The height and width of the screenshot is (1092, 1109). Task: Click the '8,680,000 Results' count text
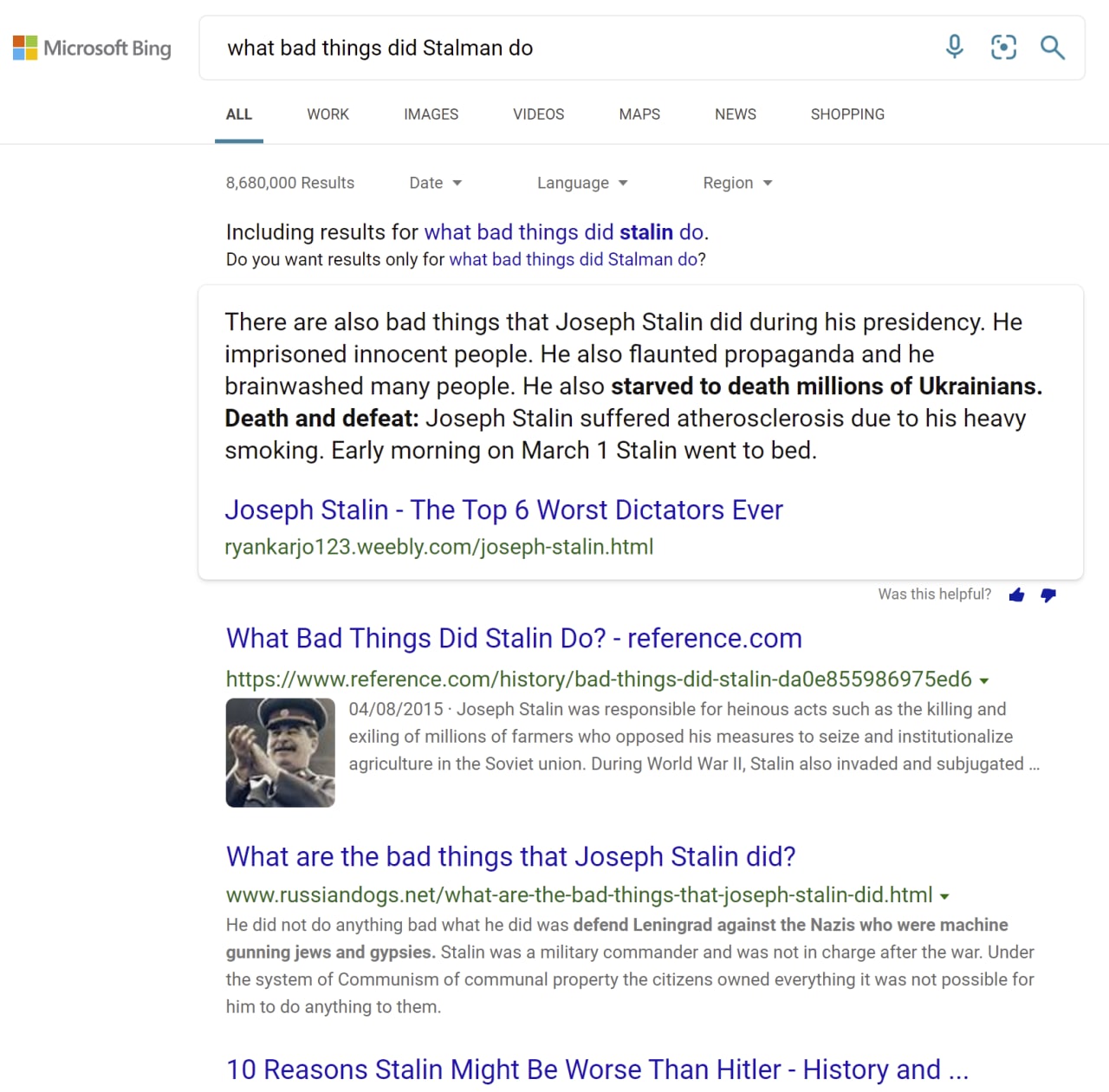coord(290,183)
